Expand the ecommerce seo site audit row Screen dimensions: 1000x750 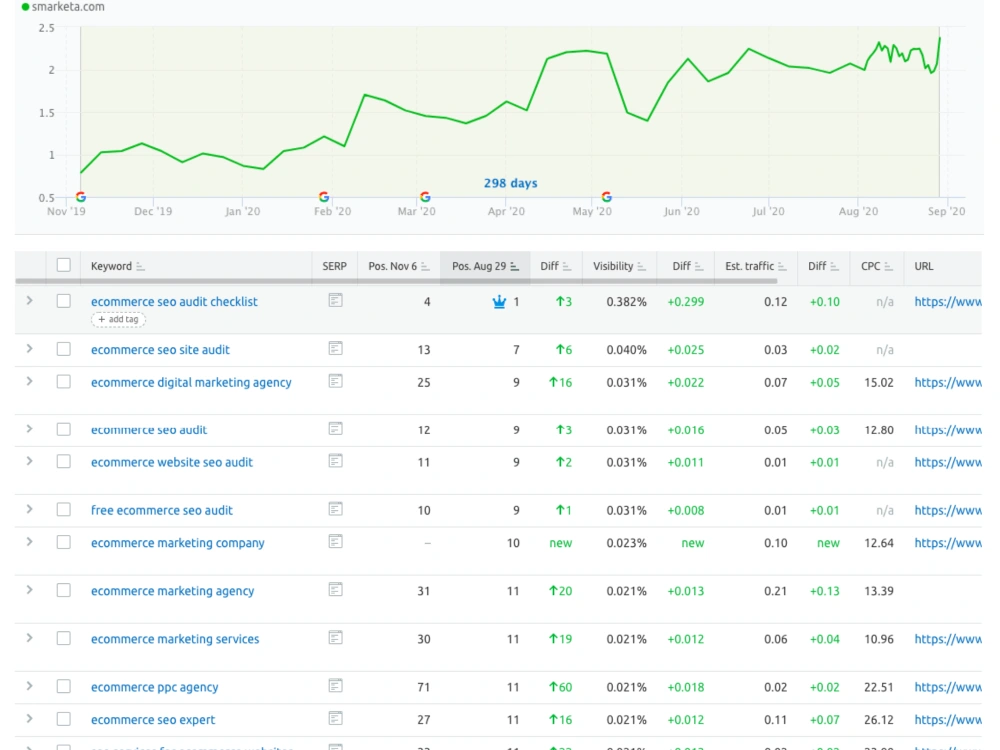[x=29, y=348]
